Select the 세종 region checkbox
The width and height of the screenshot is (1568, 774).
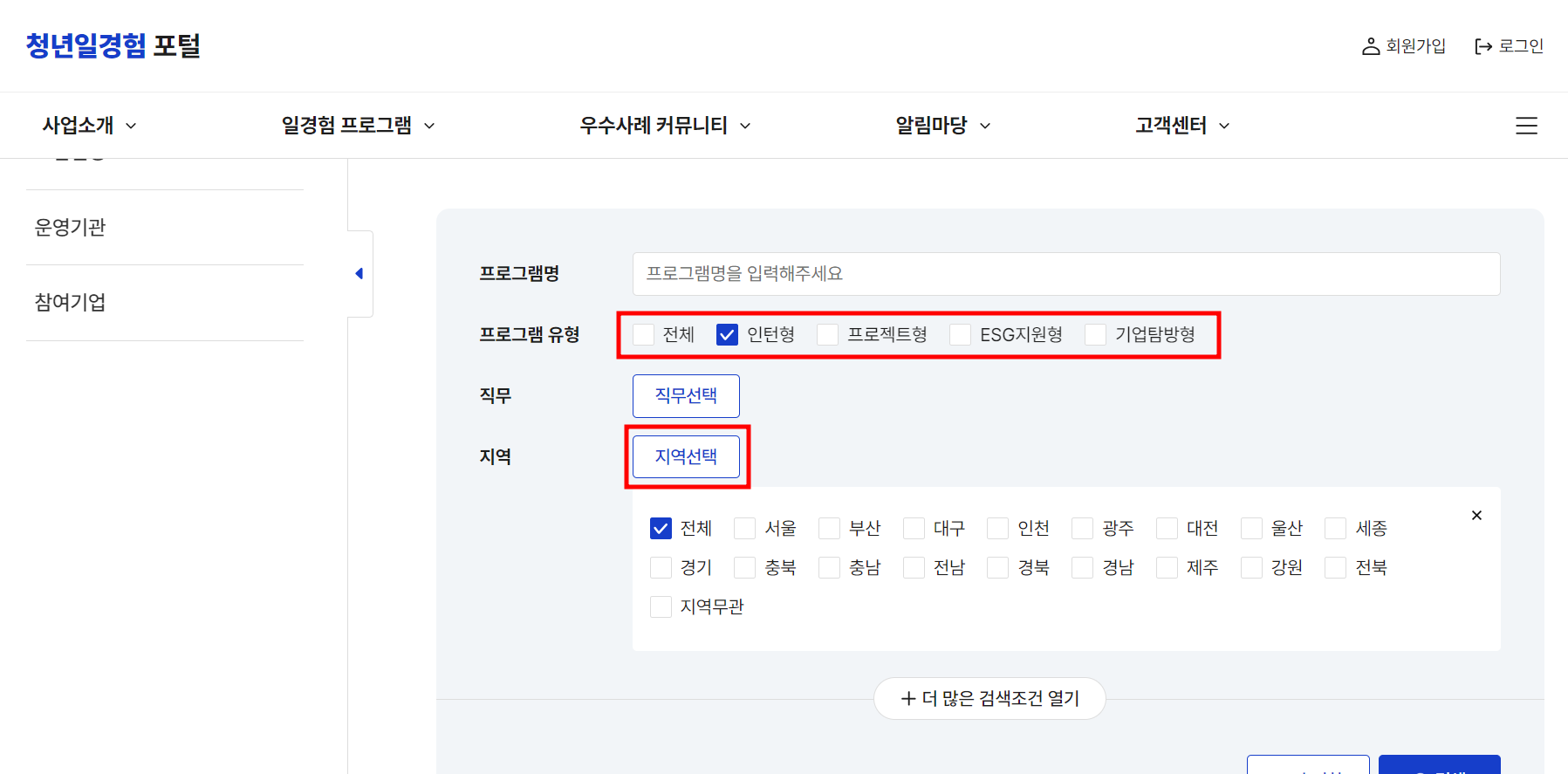(1335, 529)
